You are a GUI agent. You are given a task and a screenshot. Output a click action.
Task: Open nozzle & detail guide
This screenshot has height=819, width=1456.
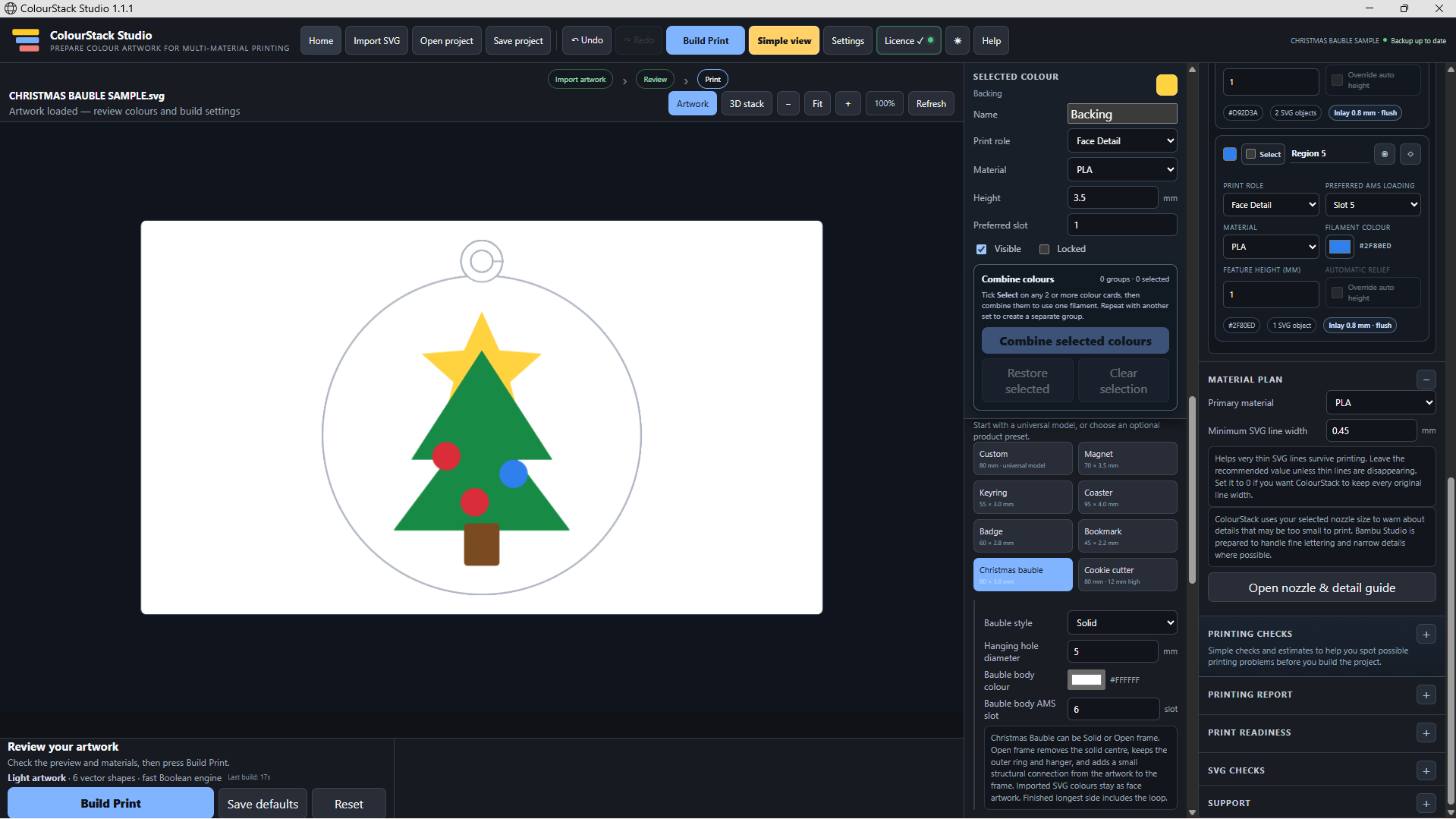(x=1322, y=588)
